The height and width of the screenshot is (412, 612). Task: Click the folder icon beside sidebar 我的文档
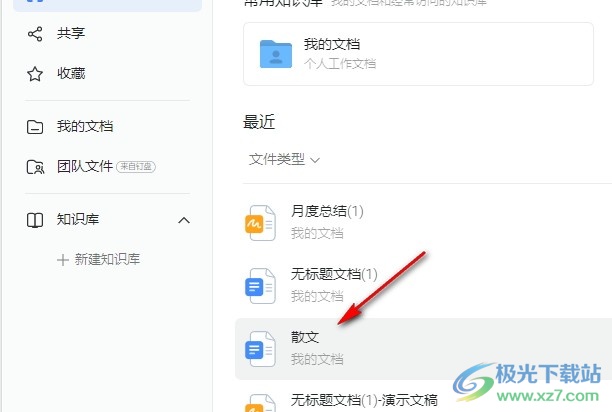click(35, 127)
